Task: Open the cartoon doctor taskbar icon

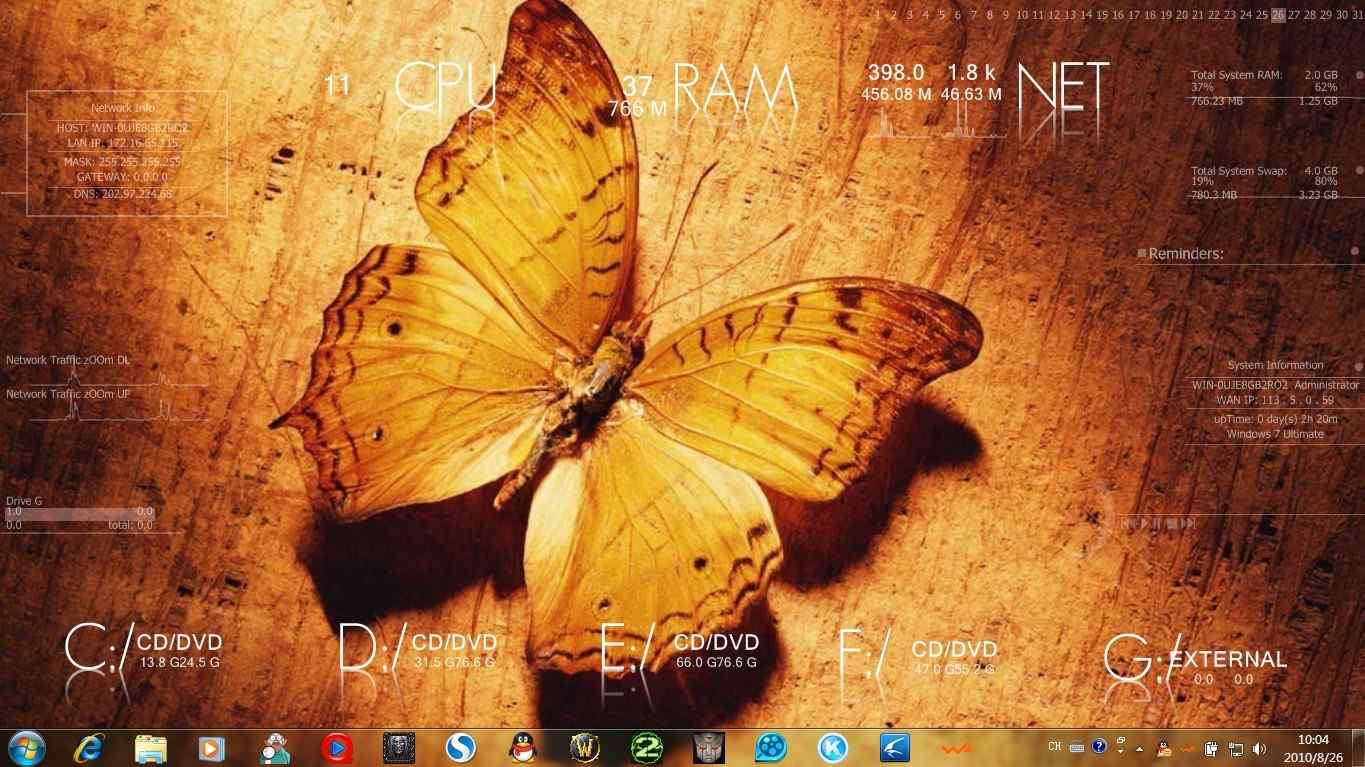Action: [x=275, y=747]
